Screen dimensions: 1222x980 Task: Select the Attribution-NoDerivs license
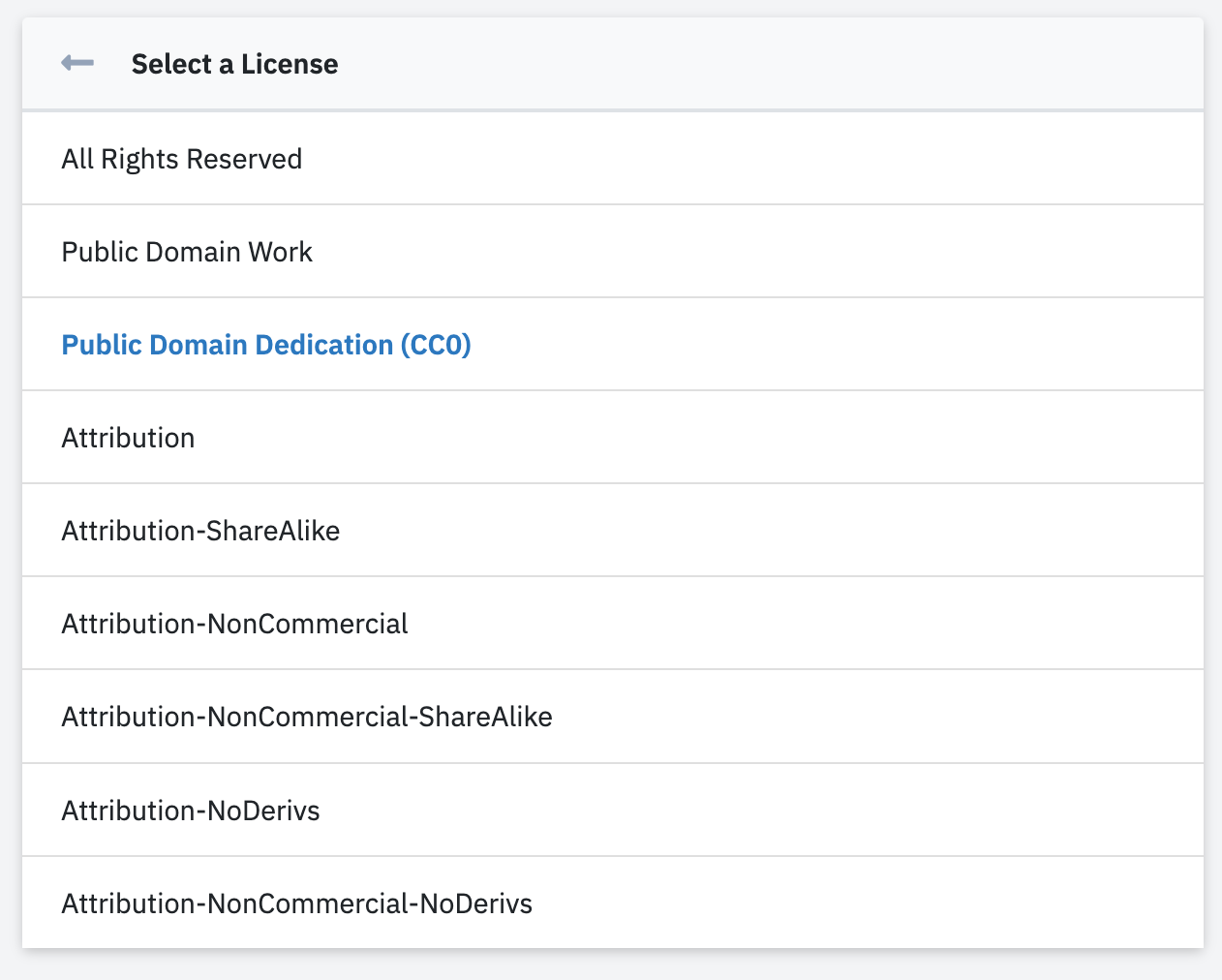point(191,811)
